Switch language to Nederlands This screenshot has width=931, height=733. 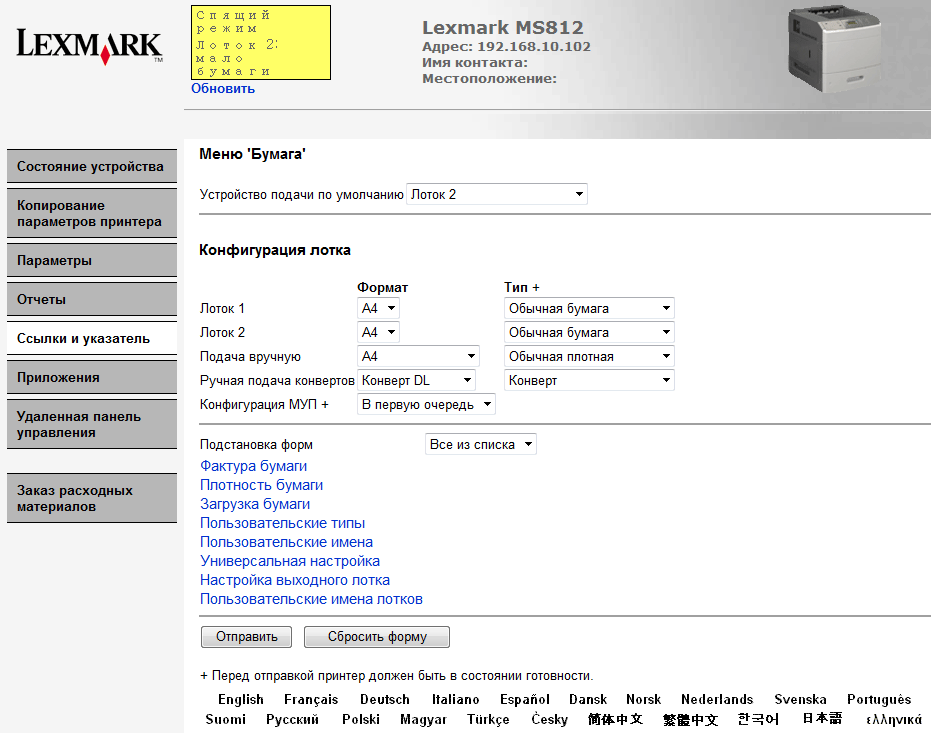[x=717, y=699]
